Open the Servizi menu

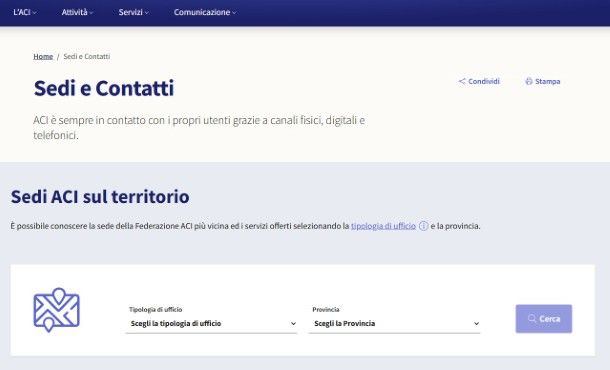pos(133,12)
